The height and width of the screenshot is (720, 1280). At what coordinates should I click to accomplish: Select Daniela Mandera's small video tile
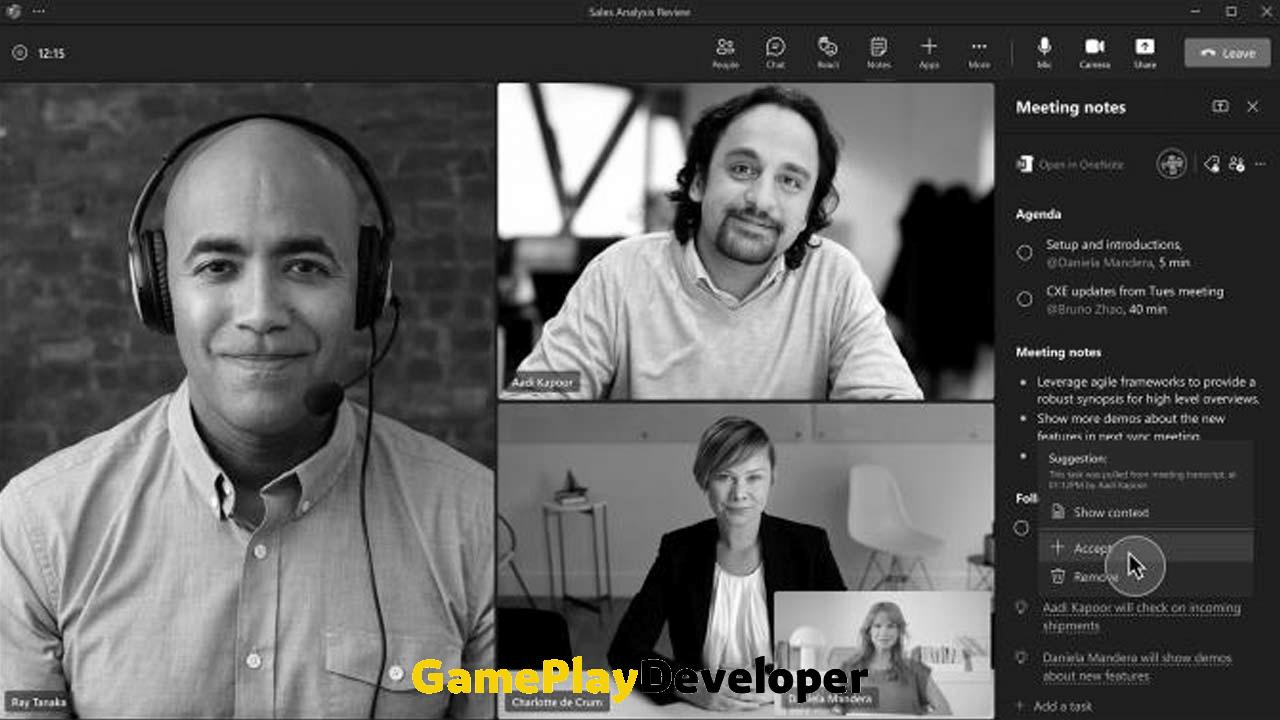pos(884,653)
